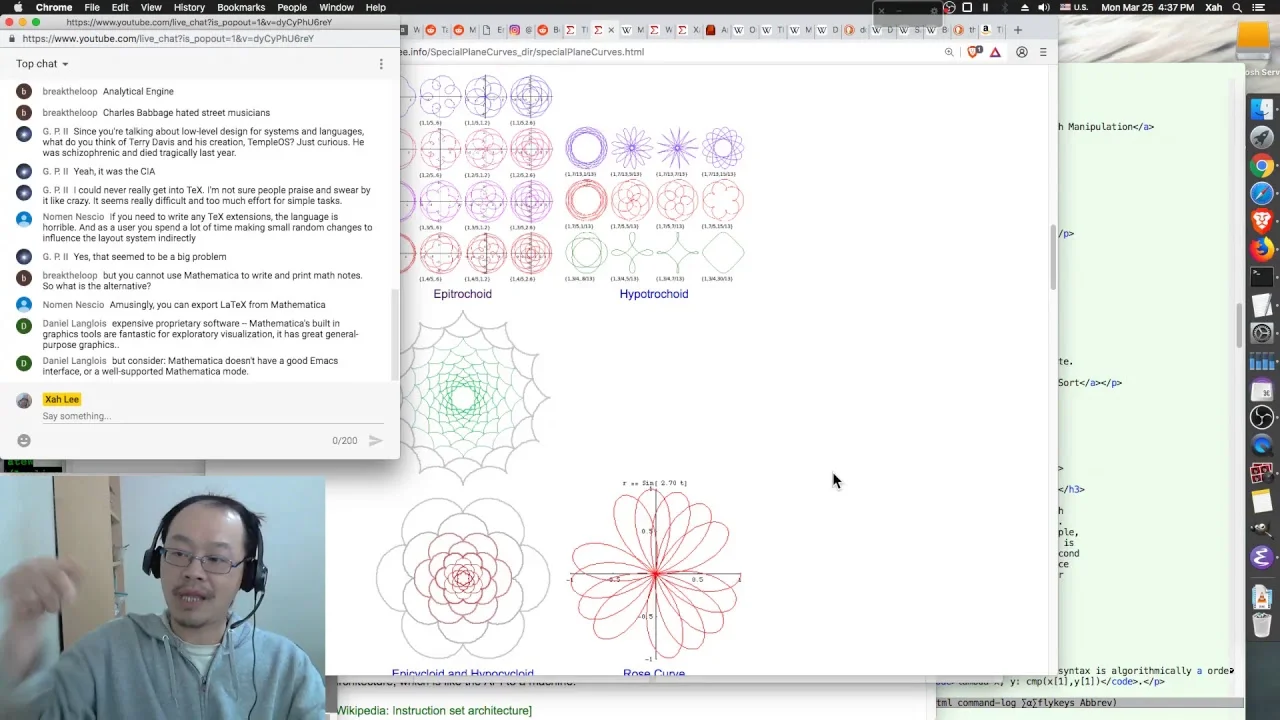Open the emoji picker in chat

pos(24,440)
